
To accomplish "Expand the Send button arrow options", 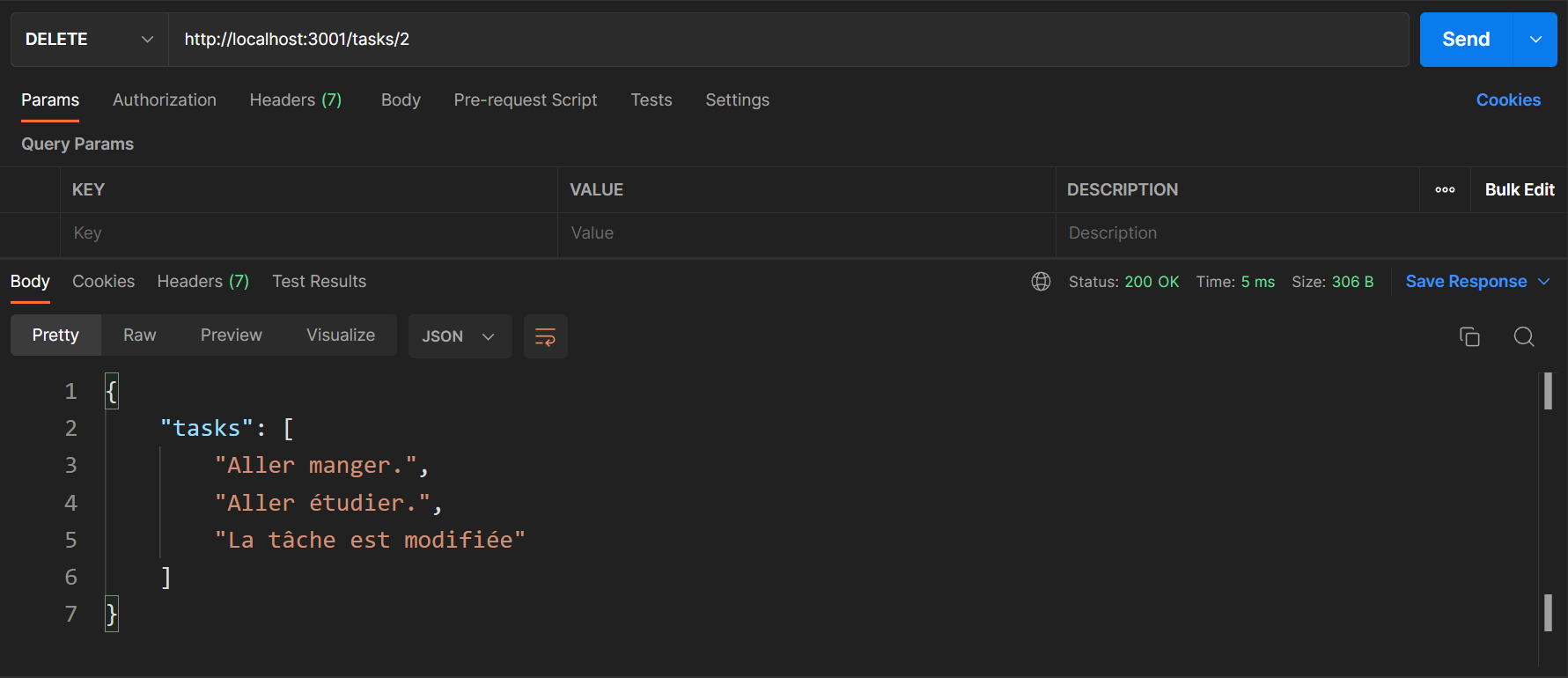I will [x=1535, y=40].
